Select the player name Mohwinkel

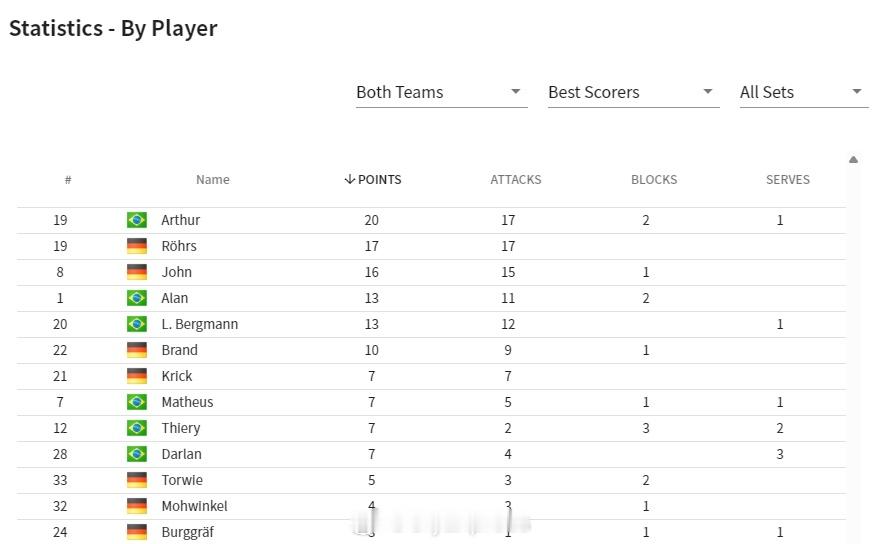[x=195, y=506]
